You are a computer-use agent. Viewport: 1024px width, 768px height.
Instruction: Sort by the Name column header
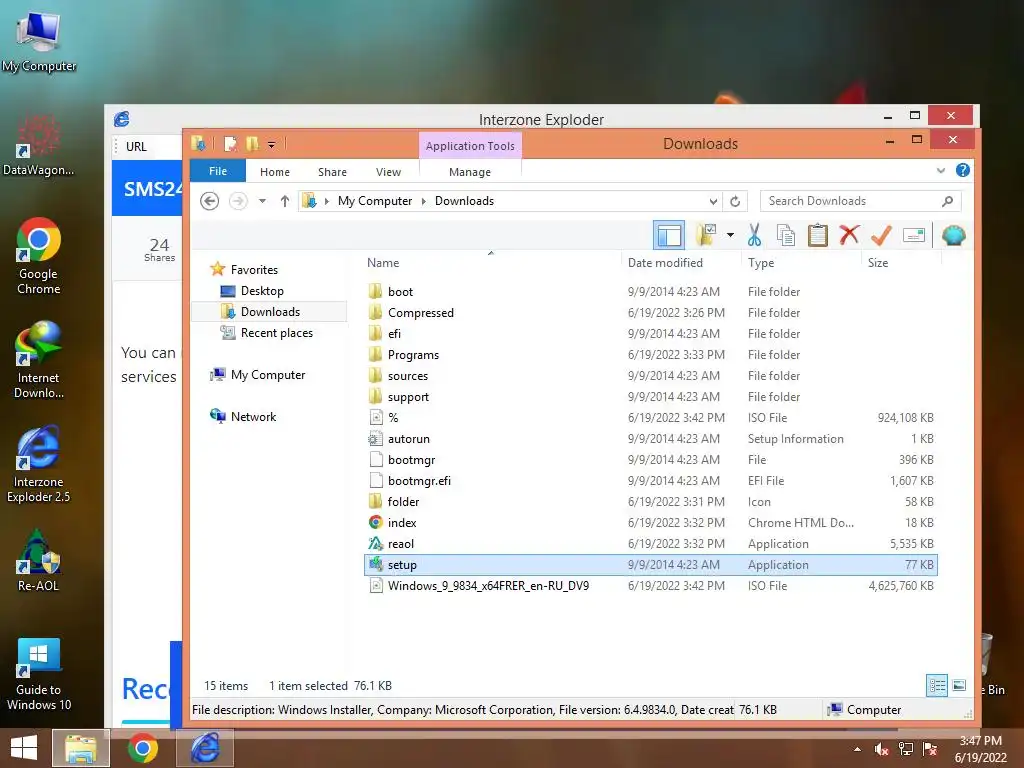coord(383,263)
